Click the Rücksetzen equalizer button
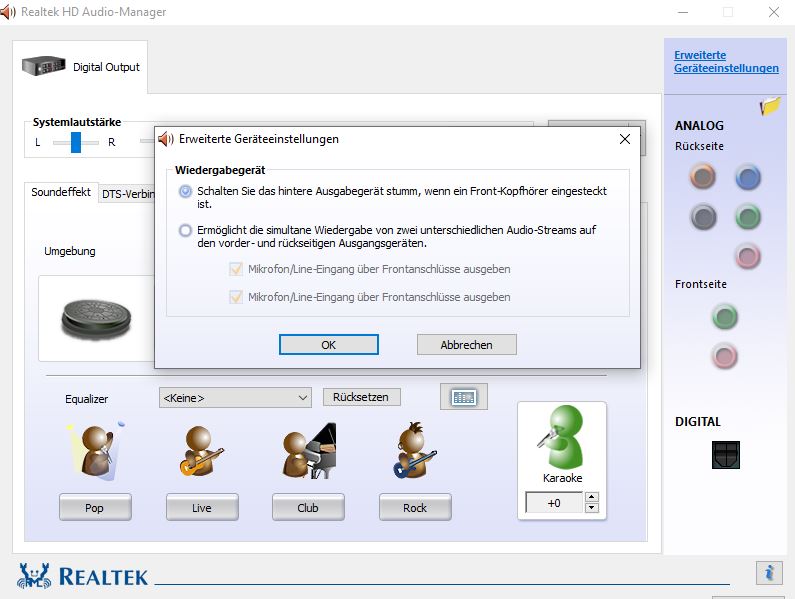This screenshot has height=599, width=795. [362, 397]
